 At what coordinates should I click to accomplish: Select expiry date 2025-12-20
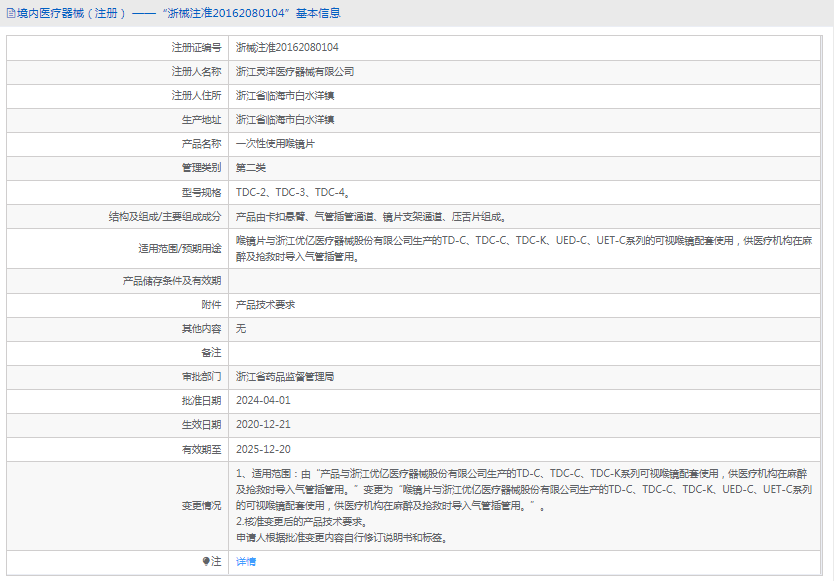click(x=263, y=450)
